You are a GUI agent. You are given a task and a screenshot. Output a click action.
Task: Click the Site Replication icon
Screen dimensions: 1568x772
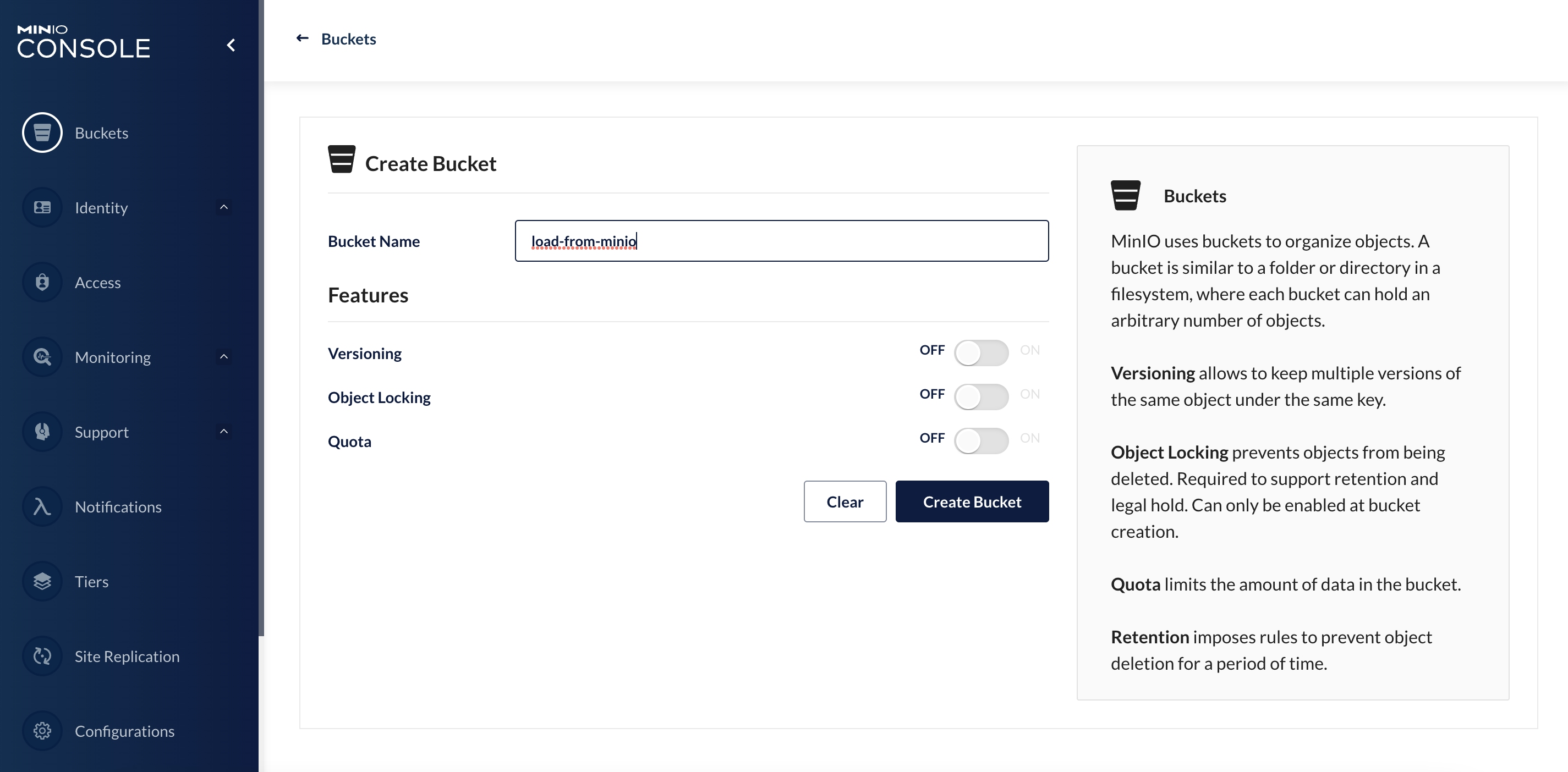[x=41, y=656]
